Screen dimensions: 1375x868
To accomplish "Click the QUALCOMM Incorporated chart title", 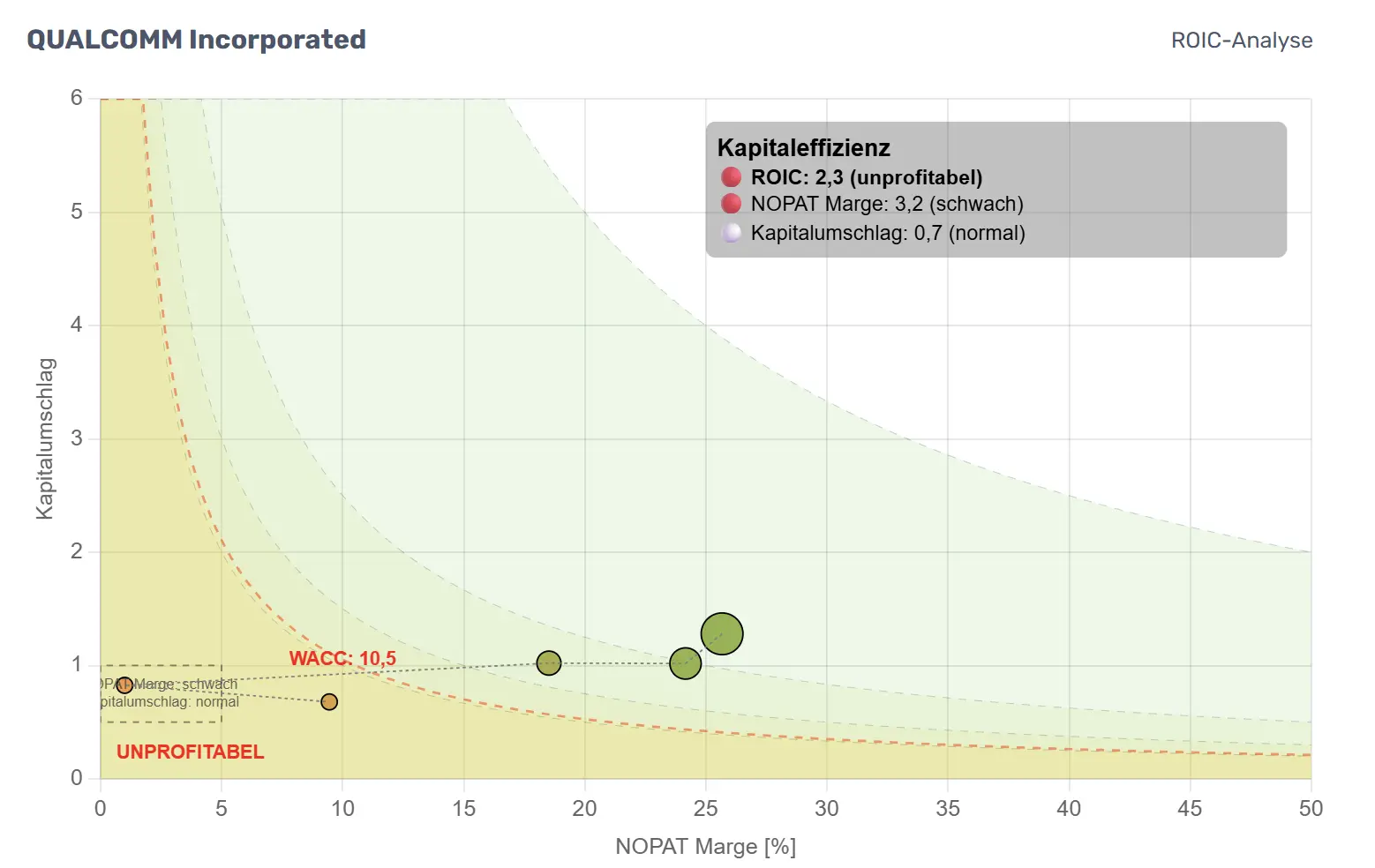I will click(x=196, y=40).
